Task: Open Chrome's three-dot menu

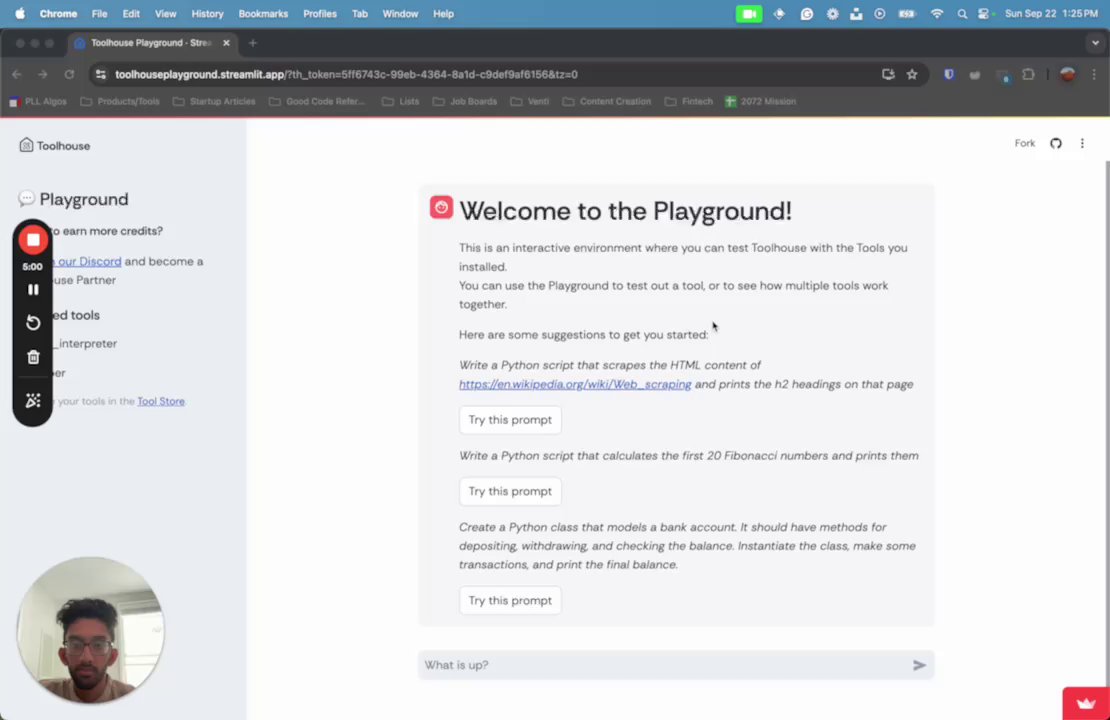Action: pyautogui.click(x=1094, y=74)
